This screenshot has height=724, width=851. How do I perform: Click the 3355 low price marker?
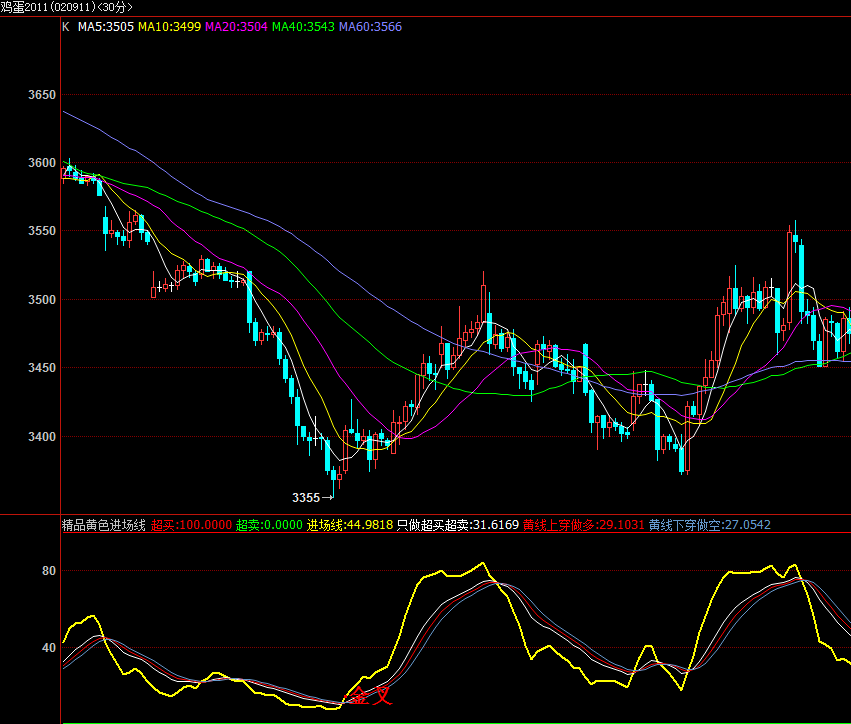[x=306, y=497]
